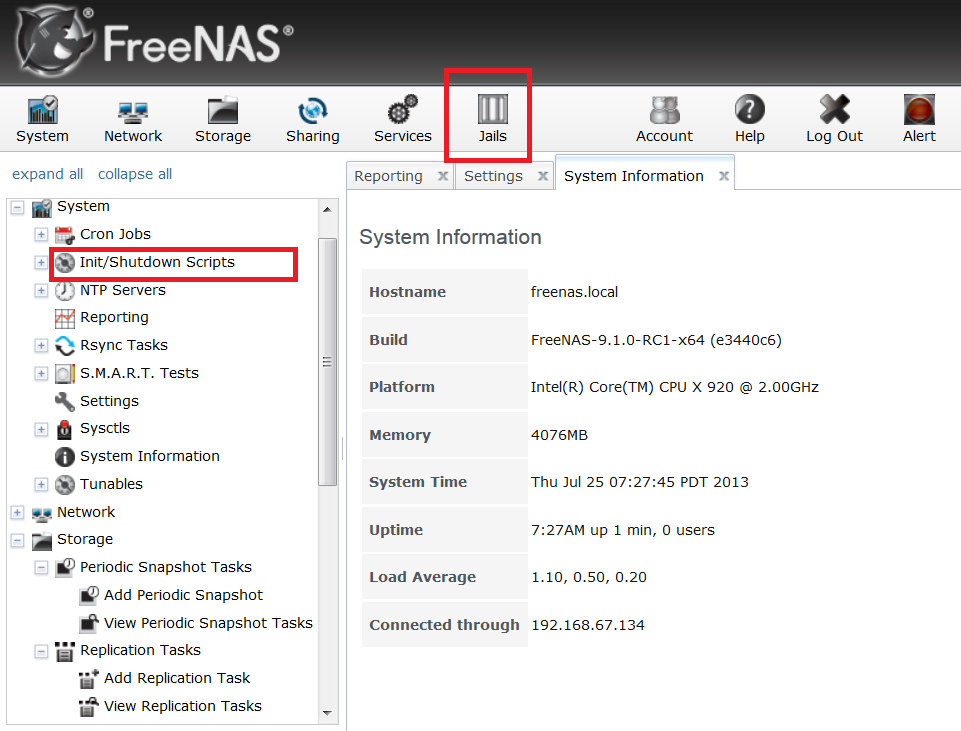Click the 'expand all' link
The height and width of the screenshot is (731, 961).
47,174
